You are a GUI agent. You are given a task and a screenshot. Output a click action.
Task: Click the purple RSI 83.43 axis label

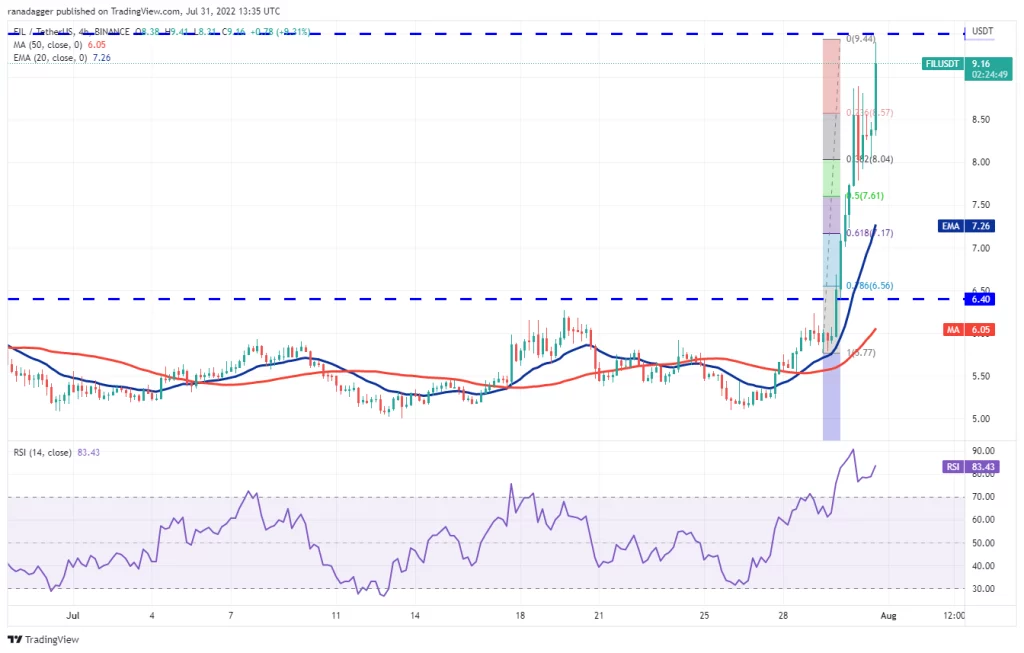pos(969,466)
